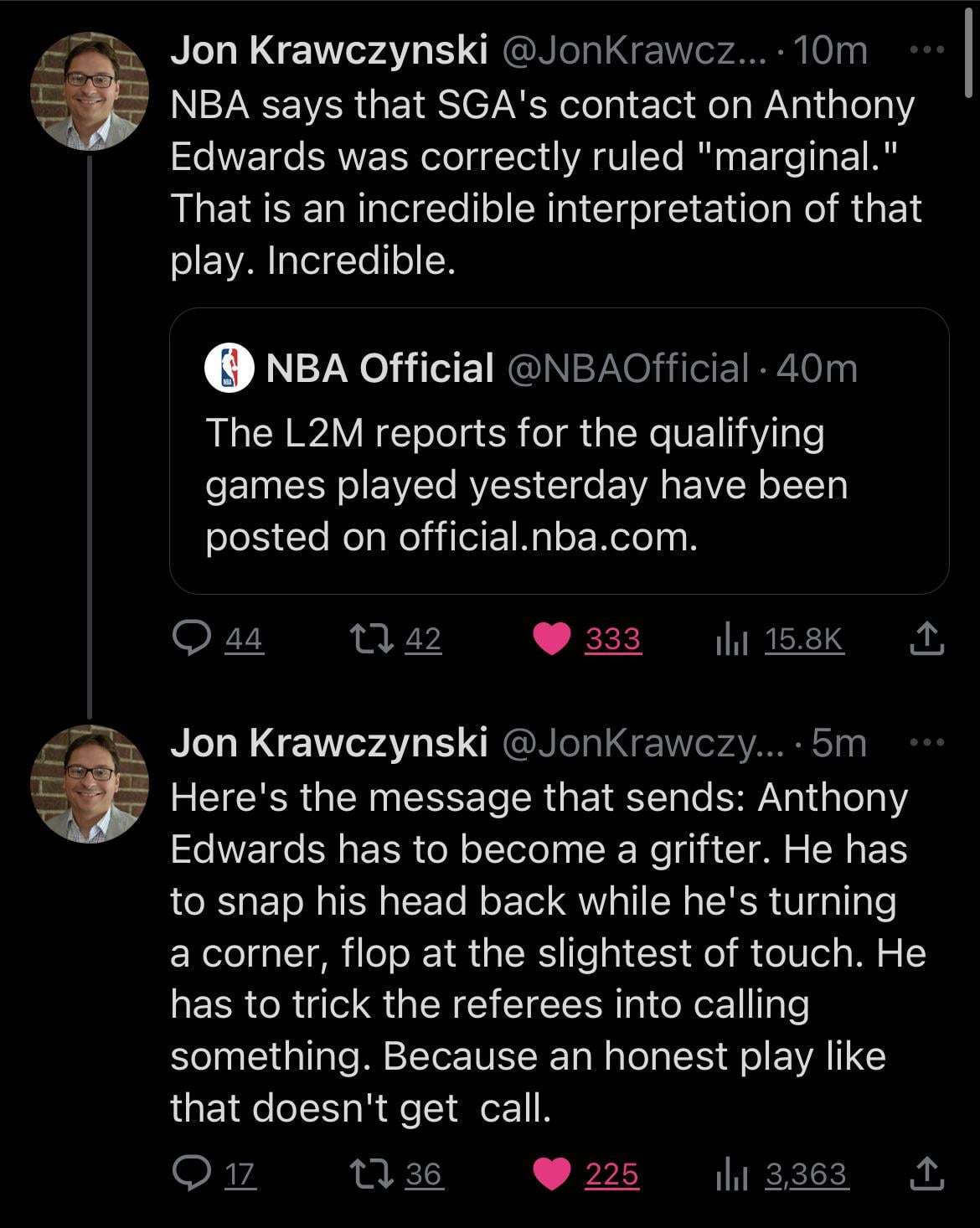
Task: Unlike the second tweet with 225 likes
Action: 551,1174
